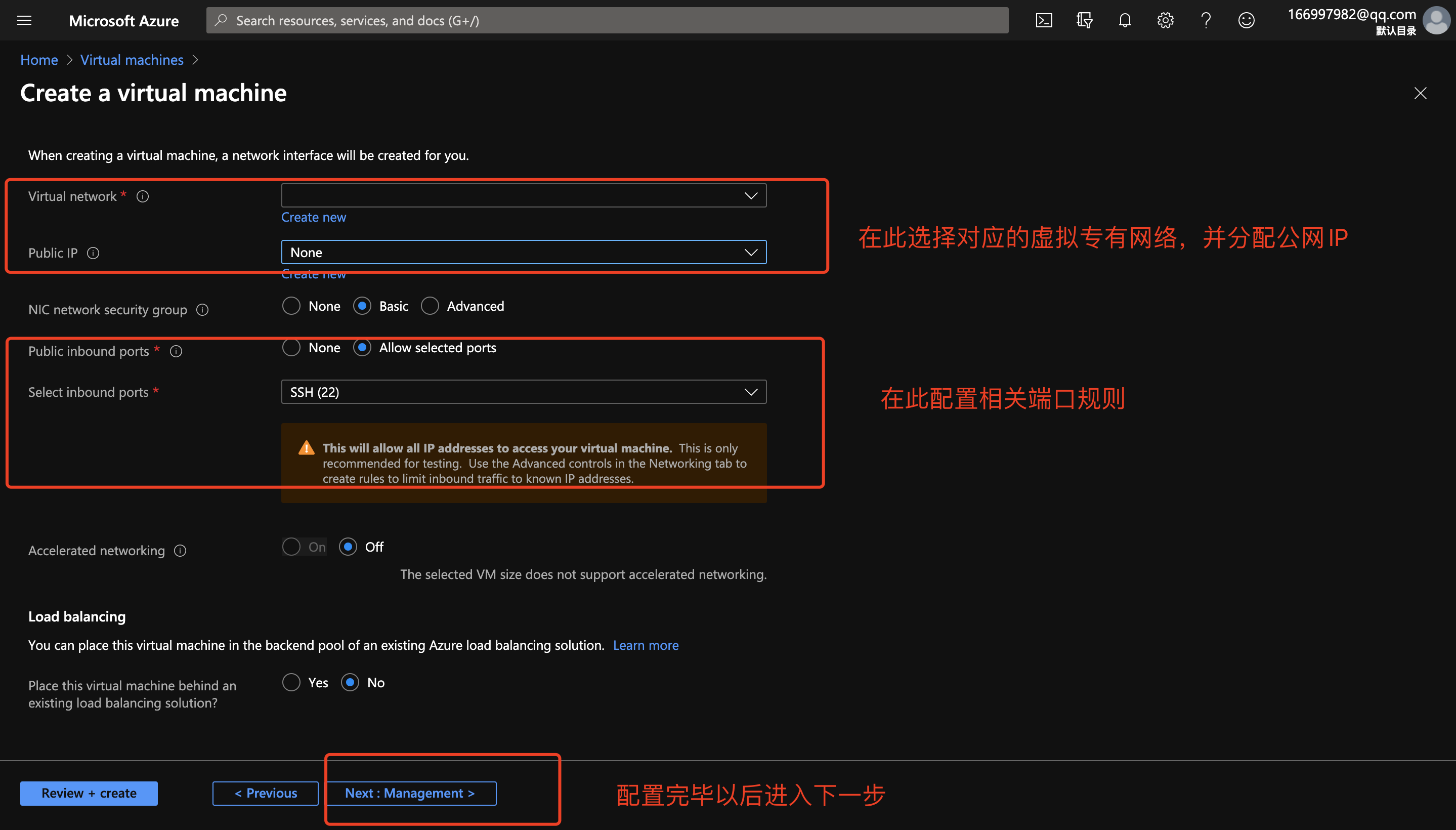The width and height of the screenshot is (1456, 830).
Task: Click the warning triangle icon
Action: [x=307, y=448]
